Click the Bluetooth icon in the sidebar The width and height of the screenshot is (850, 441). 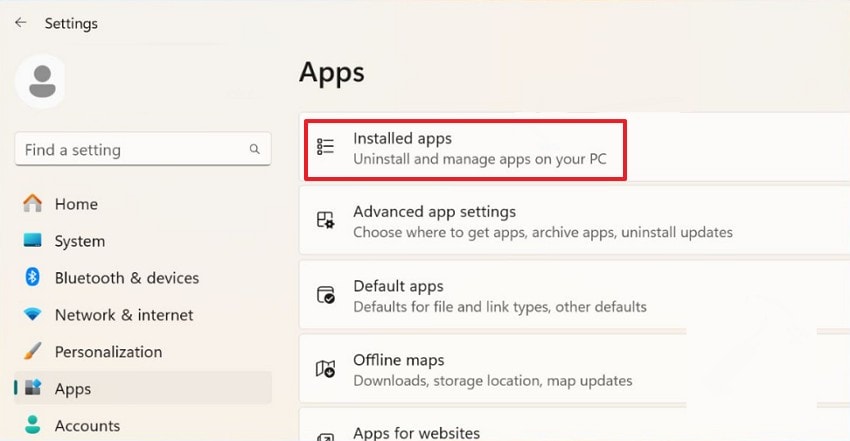click(33, 277)
